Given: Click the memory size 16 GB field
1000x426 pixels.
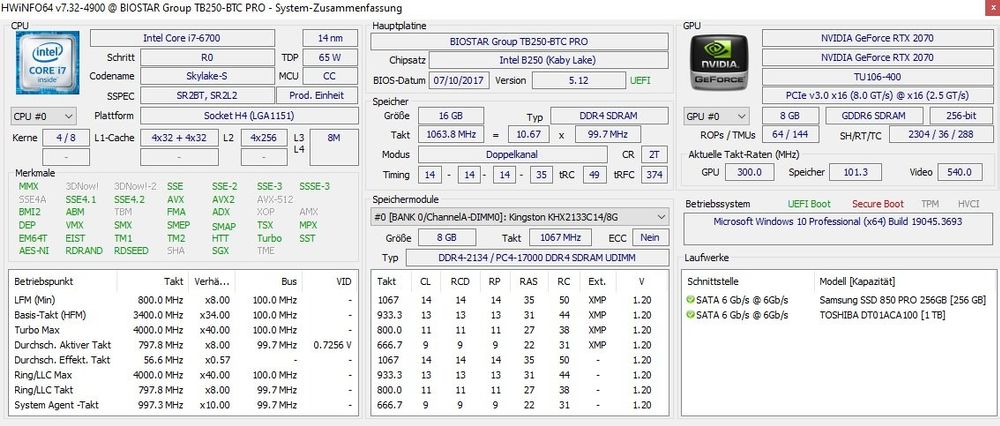Looking at the screenshot, I should pos(451,116).
